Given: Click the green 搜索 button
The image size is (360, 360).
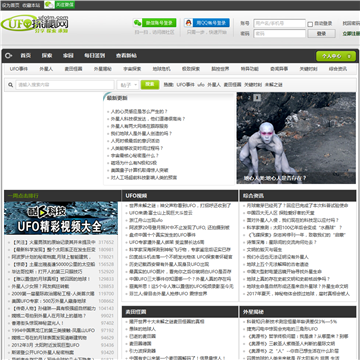Looking at the screenshot, I should tap(150, 84).
